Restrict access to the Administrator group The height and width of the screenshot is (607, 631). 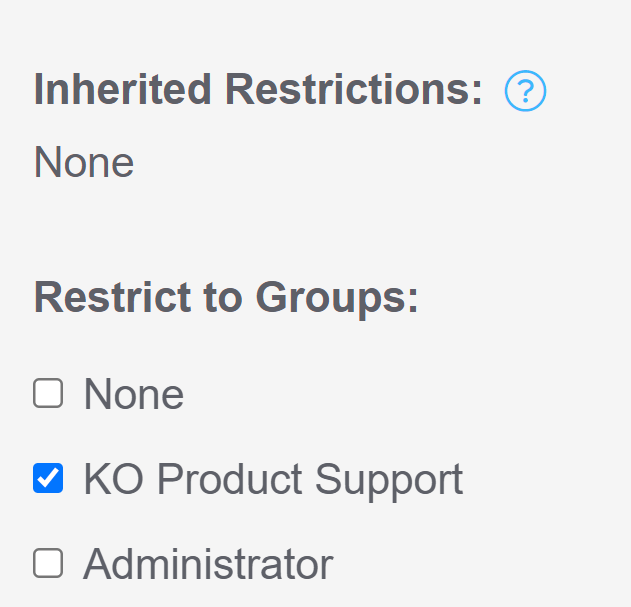(48, 564)
